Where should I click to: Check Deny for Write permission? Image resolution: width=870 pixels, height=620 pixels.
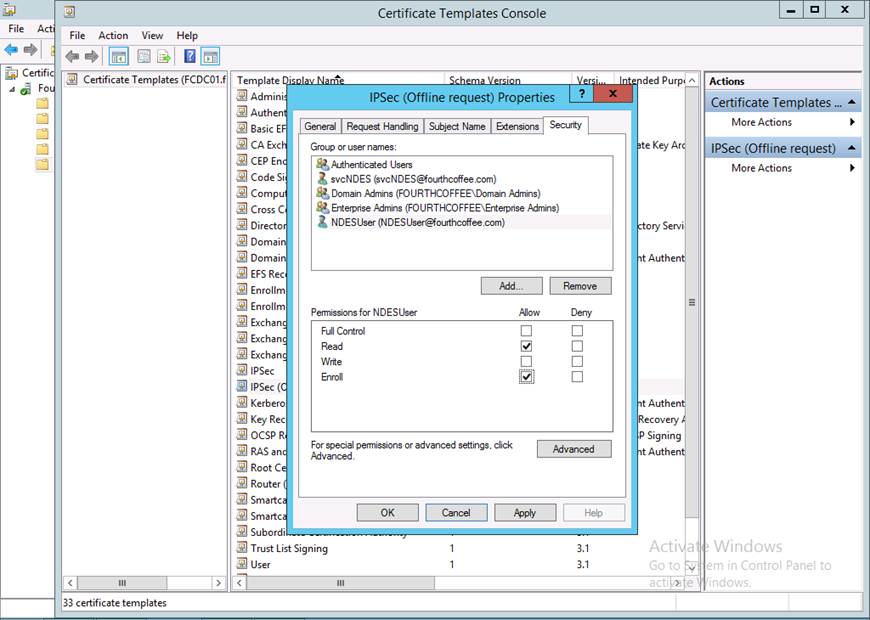click(577, 362)
